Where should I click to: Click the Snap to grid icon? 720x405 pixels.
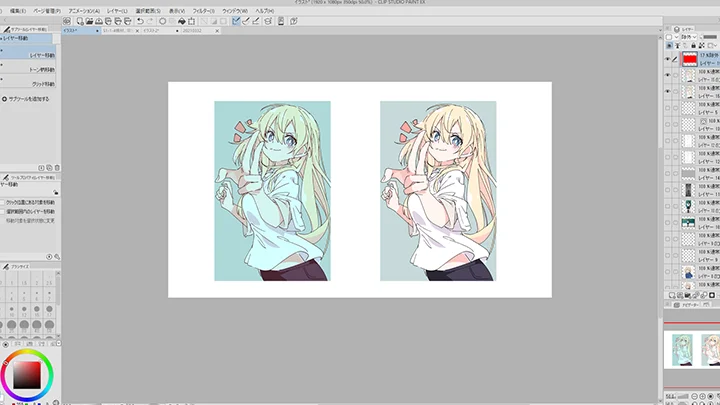pos(256,21)
